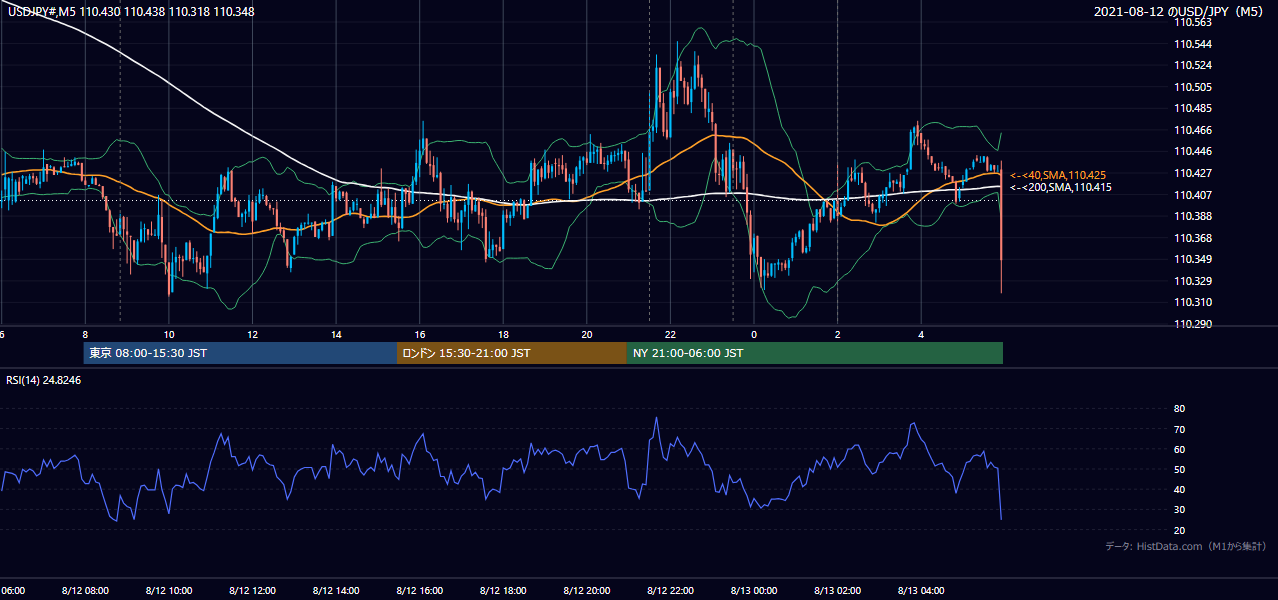1278x600 pixels.
Task: Click the RSI(14) 24.8246 indicator label
Action: click(x=44, y=380)
